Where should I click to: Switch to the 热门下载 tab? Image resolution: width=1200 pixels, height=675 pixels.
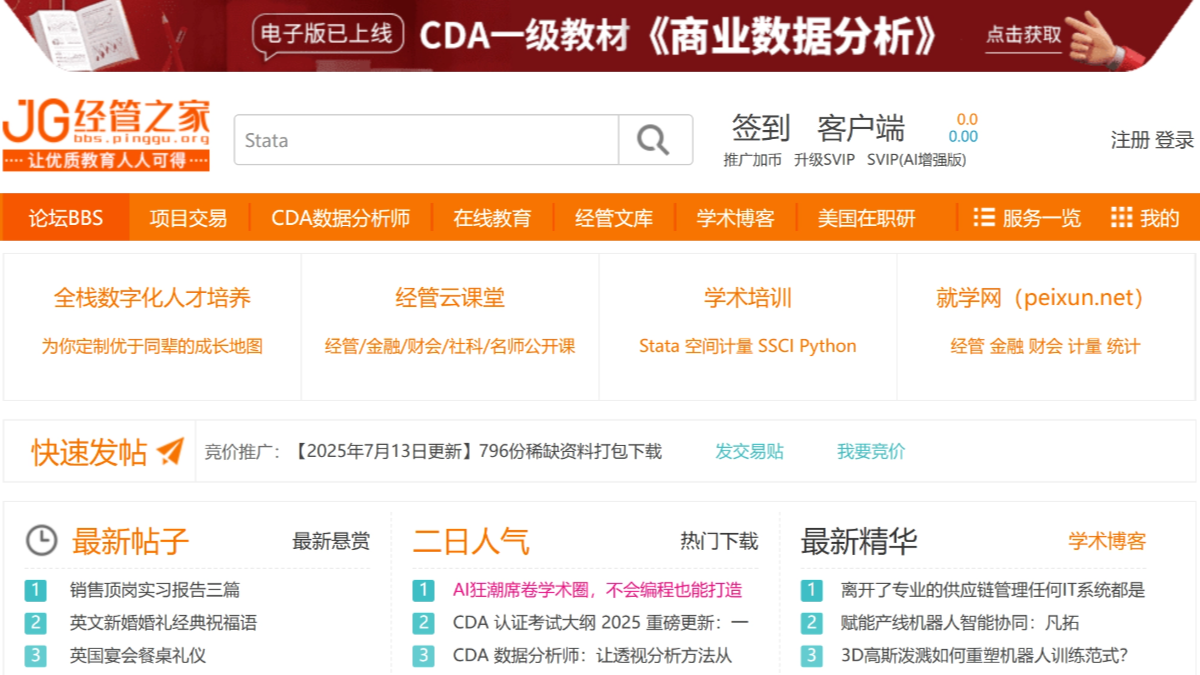pyautogui.click(x=719, y=542)
